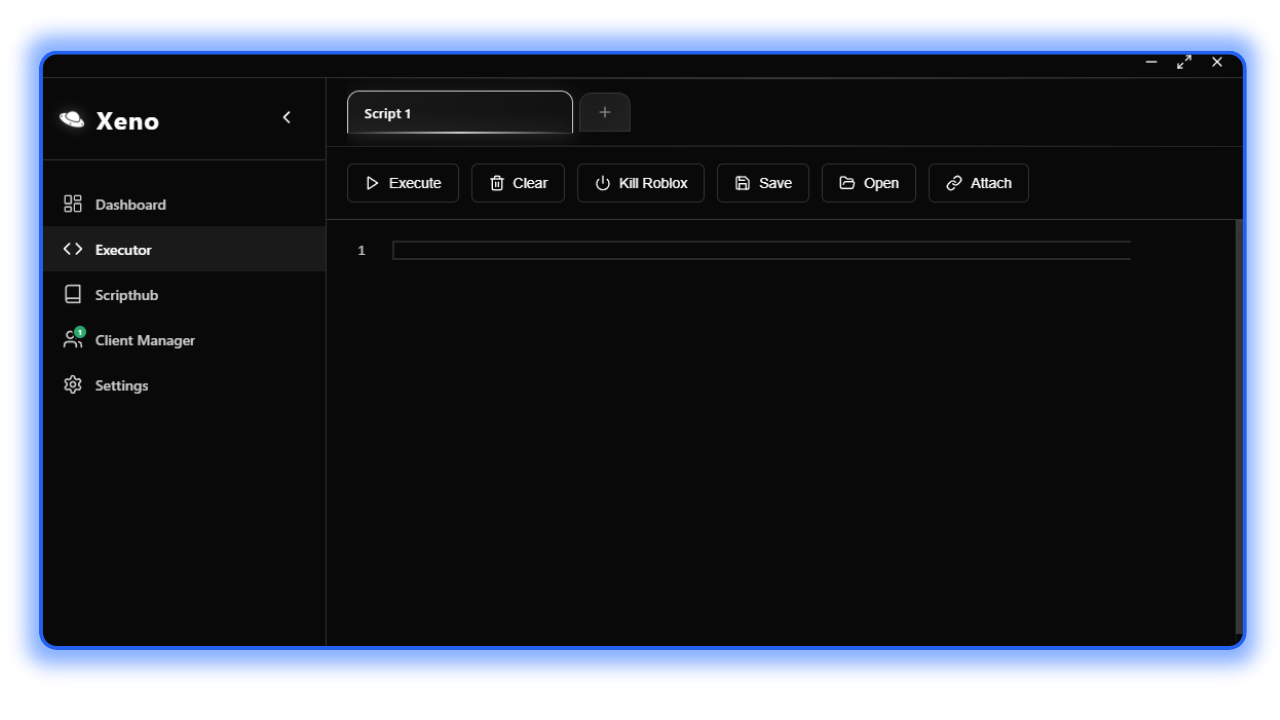This screenshot has width=1280, height=720.
Task: Go to Client Manager
Action: [x=184, y=339]
